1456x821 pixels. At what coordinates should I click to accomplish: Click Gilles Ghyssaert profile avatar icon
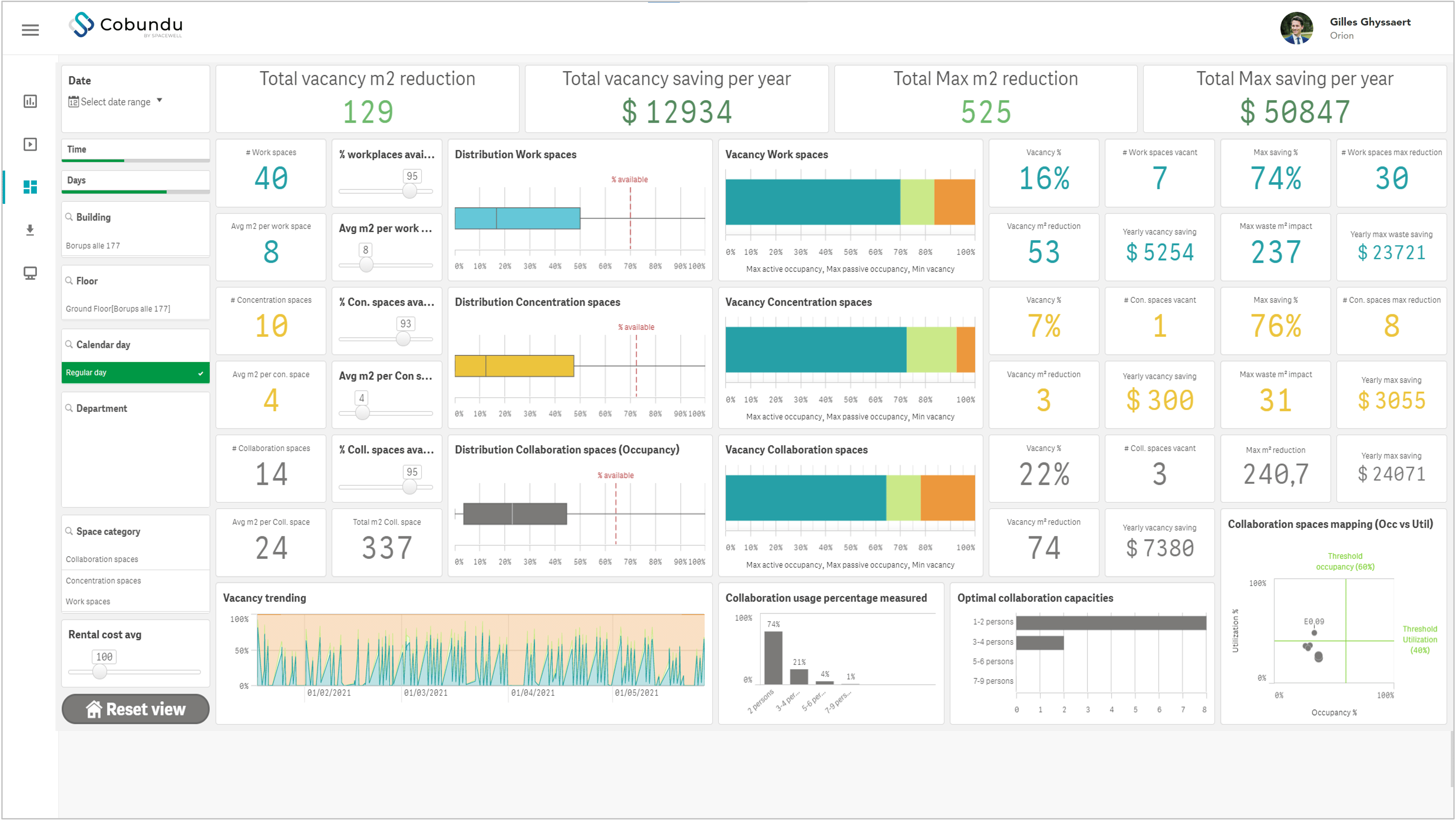coord(1297,28)
